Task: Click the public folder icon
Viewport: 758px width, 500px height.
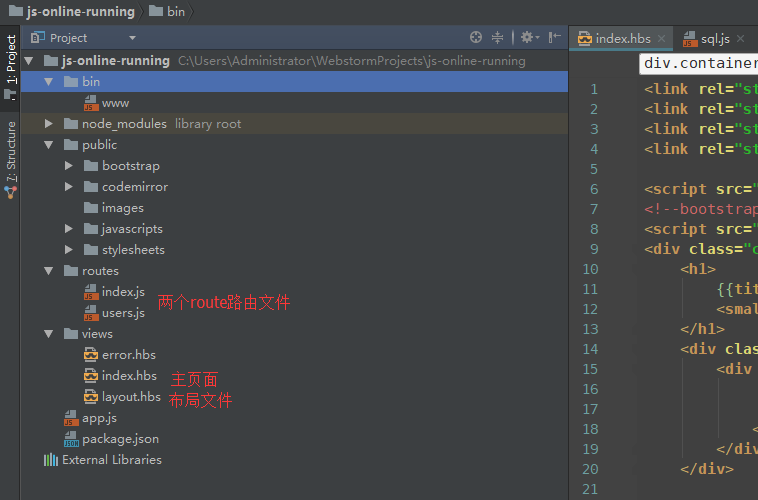Action: point(71,145)
